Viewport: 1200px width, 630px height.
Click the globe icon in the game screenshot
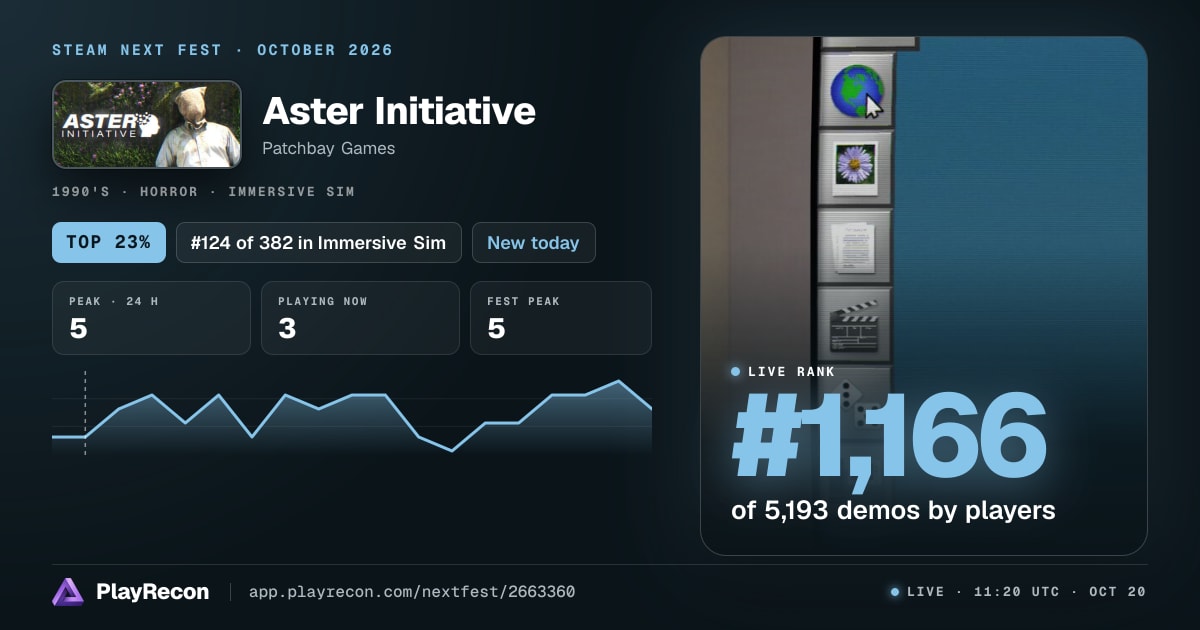[x=856, y=91]
